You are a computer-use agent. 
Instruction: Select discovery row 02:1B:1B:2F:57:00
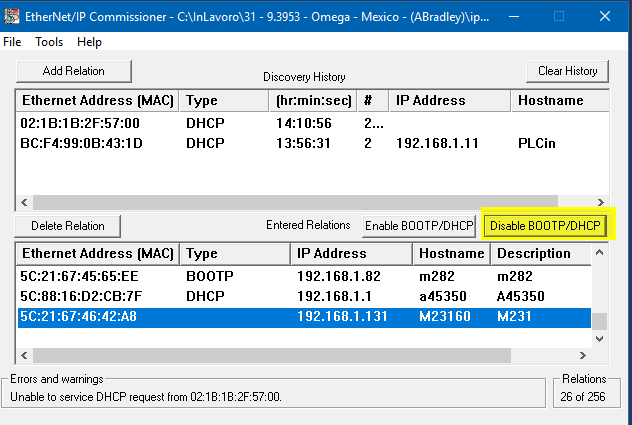[310, 123]
